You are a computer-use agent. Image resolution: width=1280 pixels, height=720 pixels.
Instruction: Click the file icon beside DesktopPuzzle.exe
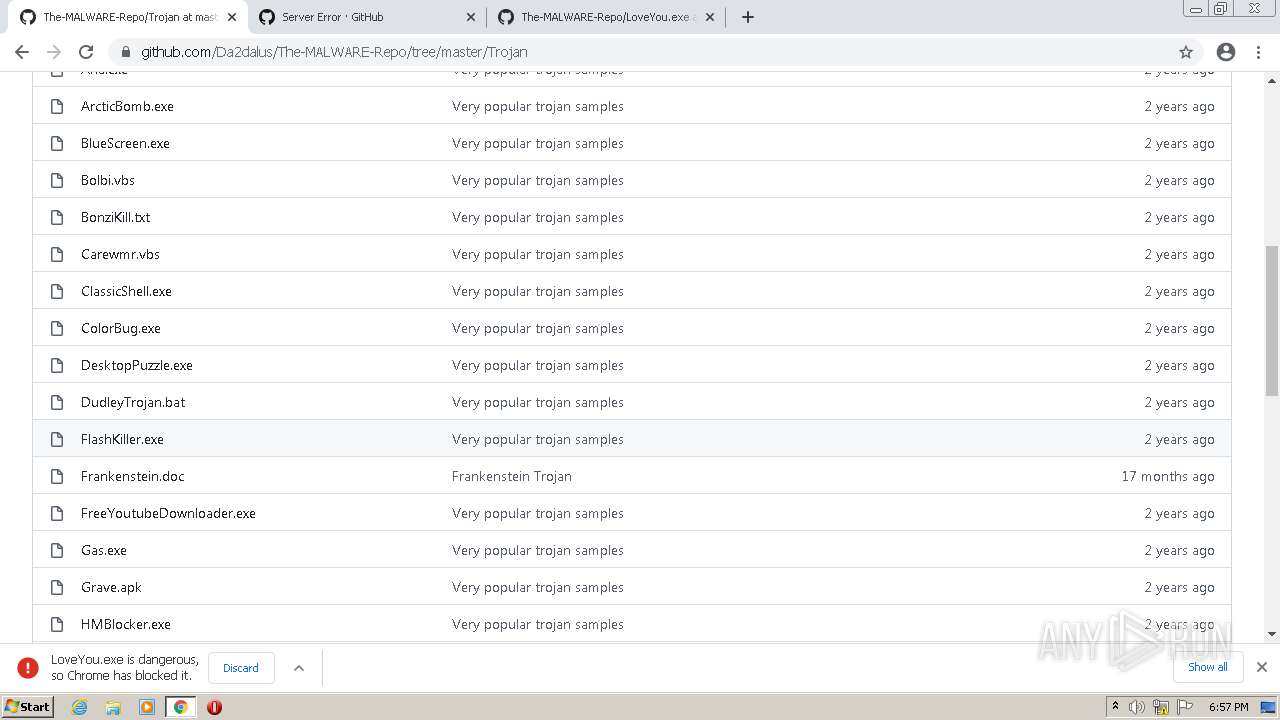(57, 365)
